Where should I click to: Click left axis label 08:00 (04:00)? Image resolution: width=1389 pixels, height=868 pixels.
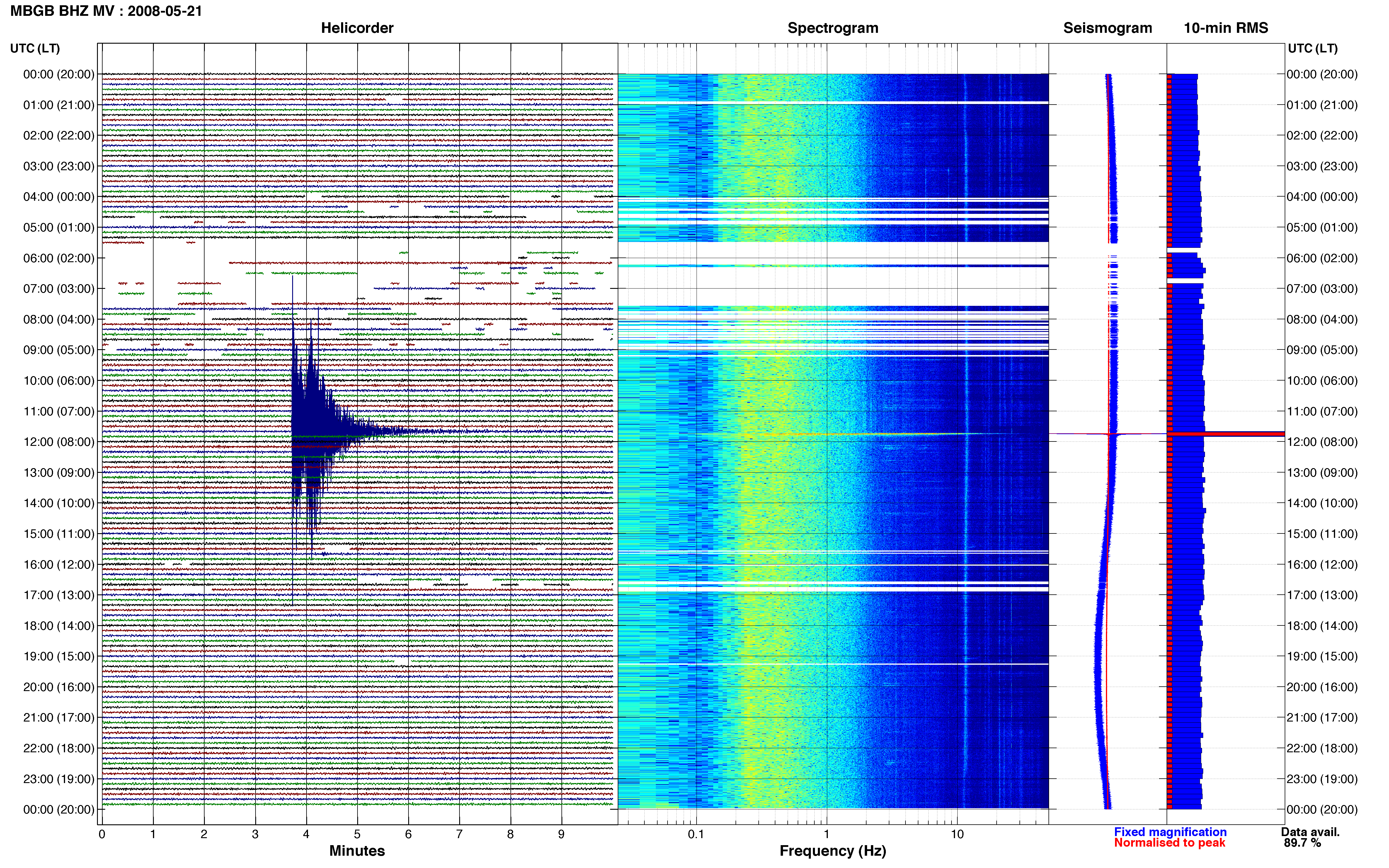[x=59, y=319]
